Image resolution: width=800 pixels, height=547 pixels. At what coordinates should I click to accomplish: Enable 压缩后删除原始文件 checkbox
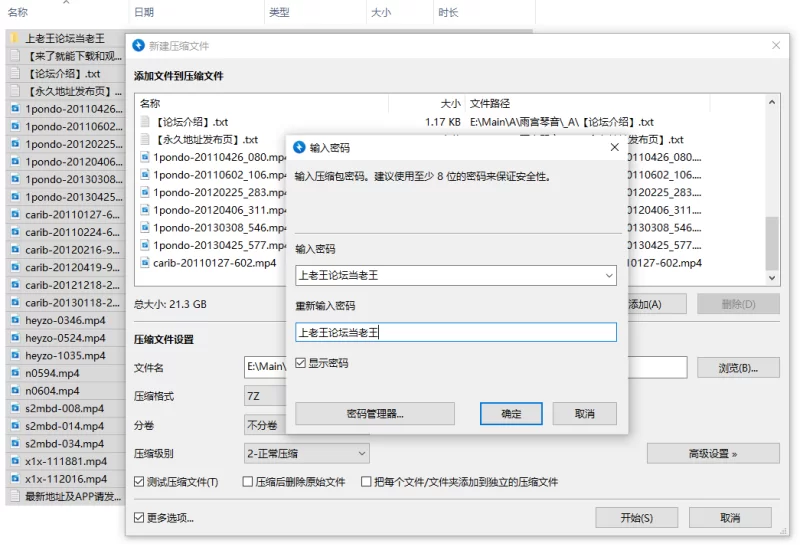coord(247,482)
